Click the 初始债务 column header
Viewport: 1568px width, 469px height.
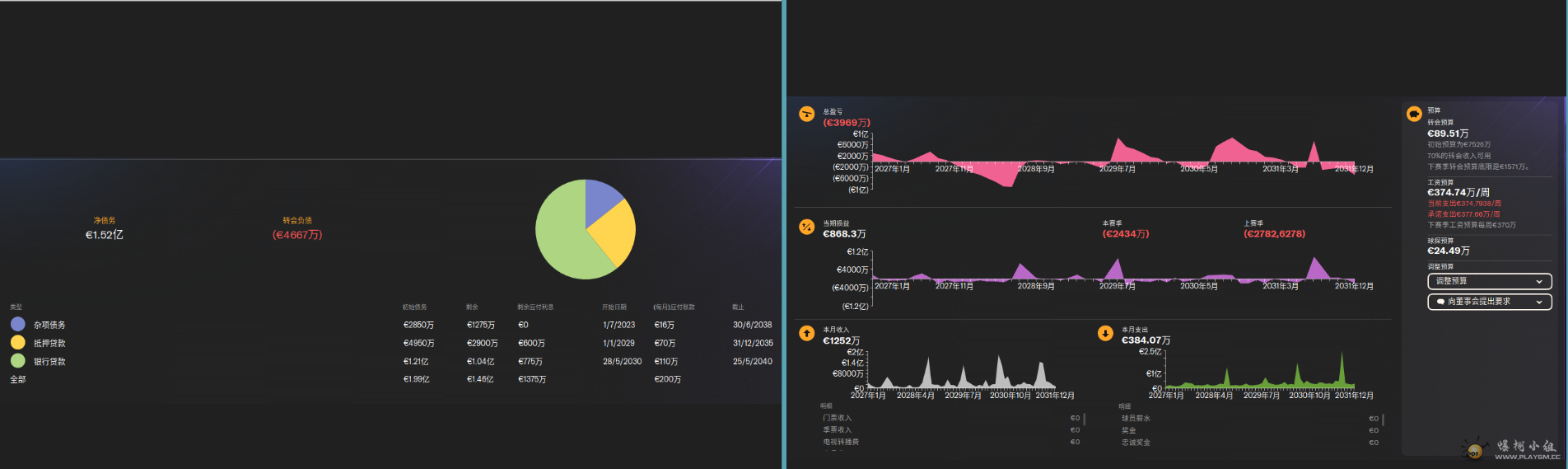[x=414, y=307]
